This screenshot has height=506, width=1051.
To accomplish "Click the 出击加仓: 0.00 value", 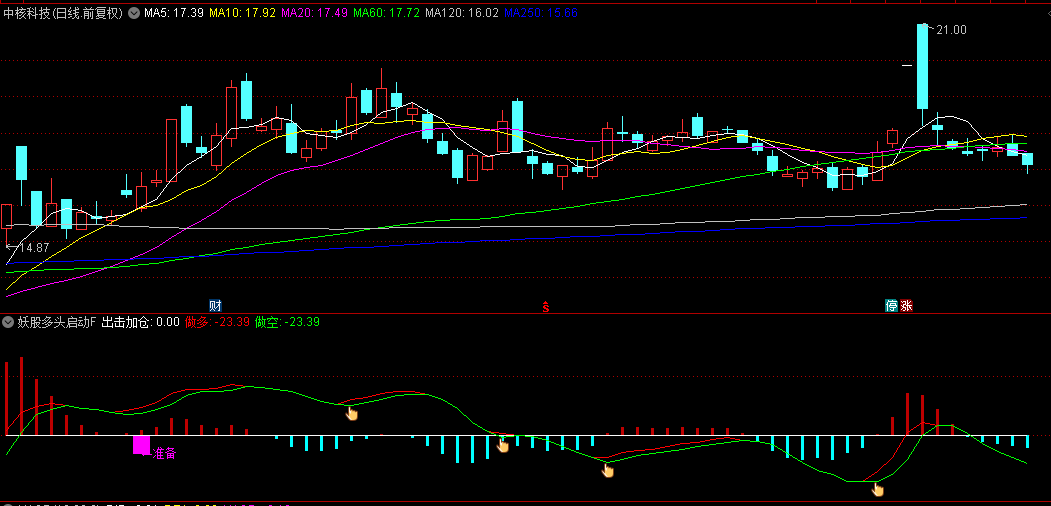I will (x=141, y=322).
